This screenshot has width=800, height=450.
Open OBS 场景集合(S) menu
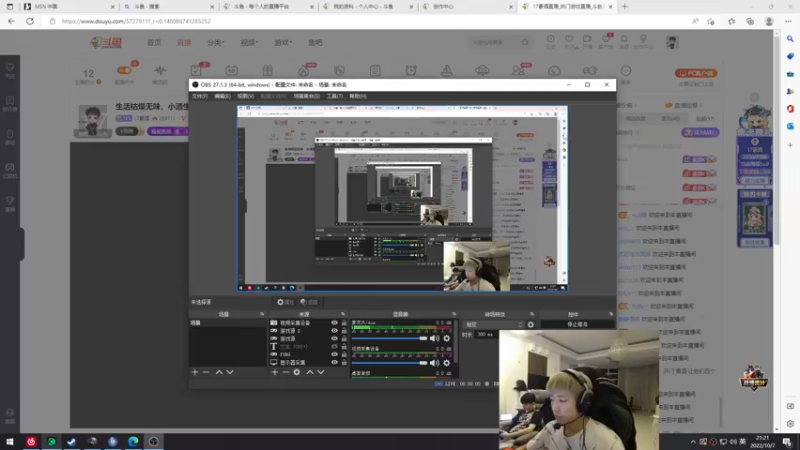point(307,96)
